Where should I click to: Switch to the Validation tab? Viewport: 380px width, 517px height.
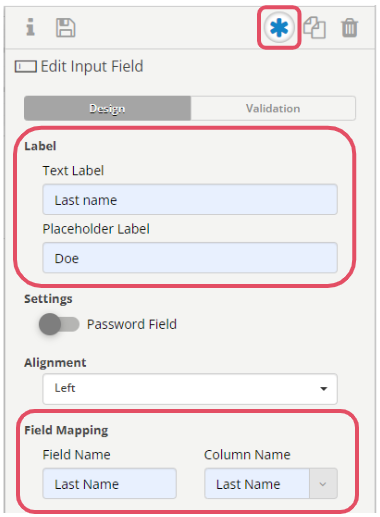[273, 108]
